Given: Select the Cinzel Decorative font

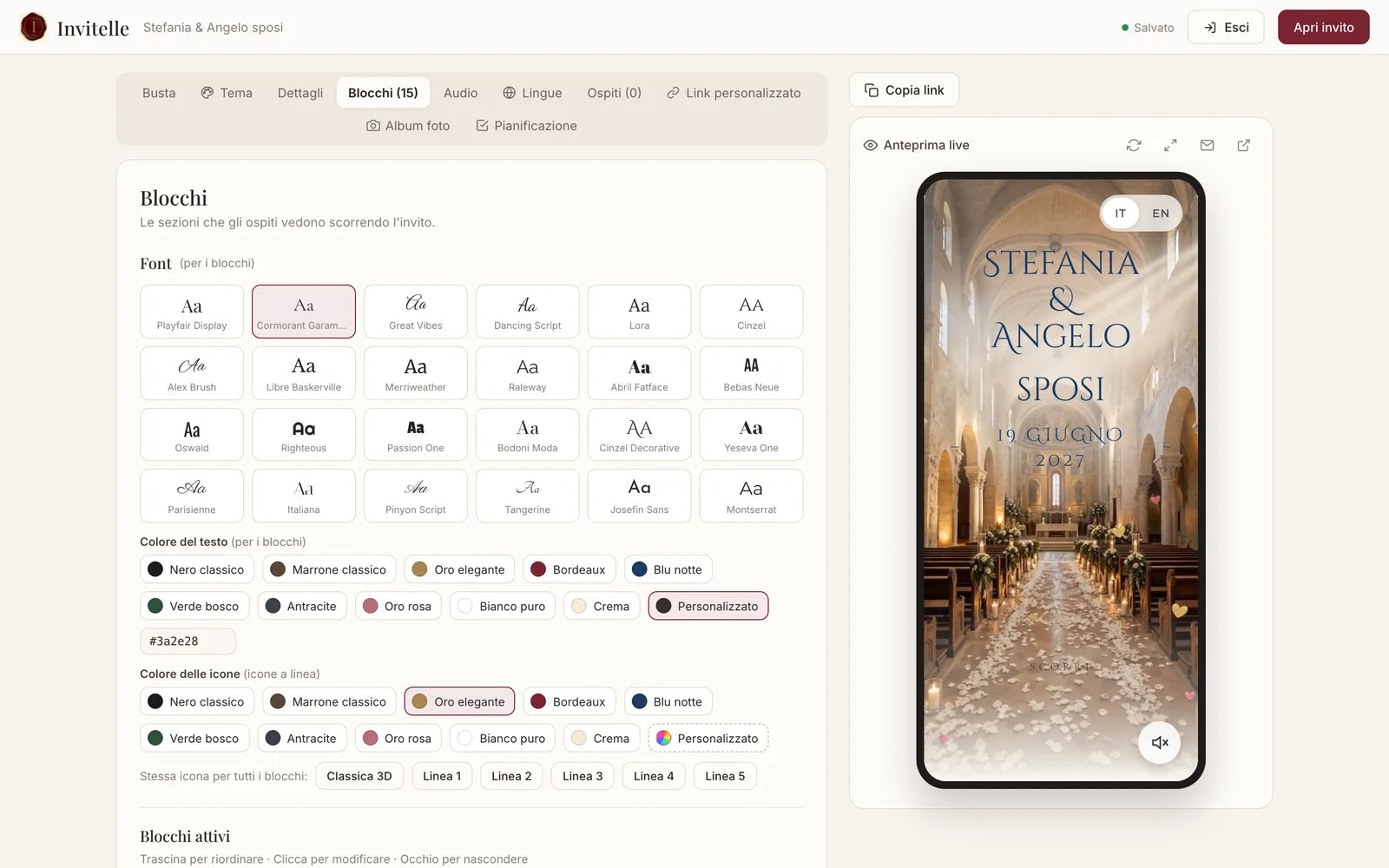Looking at the screenshot, I should click(x=640, y=435).
